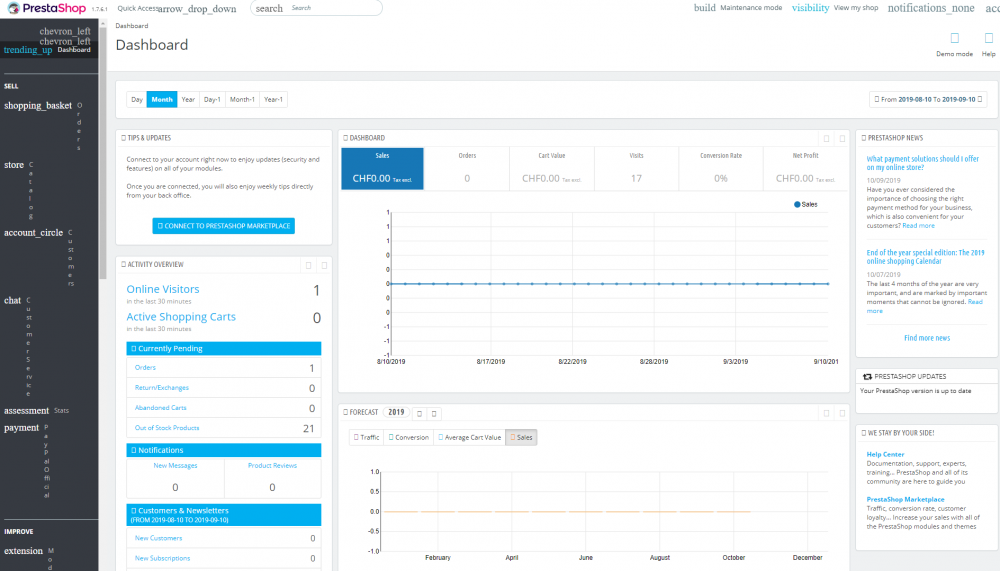Select the Year period tab
This screenshot has width=1000, height=571.
[188, 99]
